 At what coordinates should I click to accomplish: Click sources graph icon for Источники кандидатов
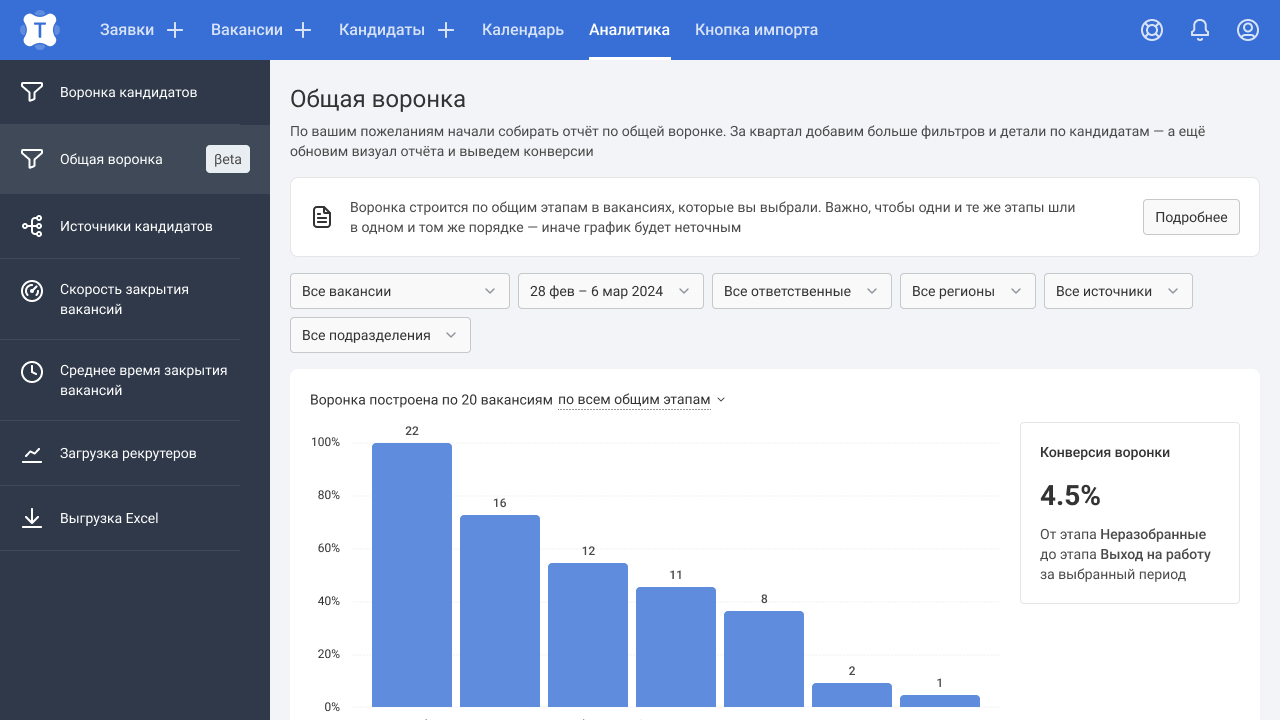pyautogui.click(x=32, y=226)
